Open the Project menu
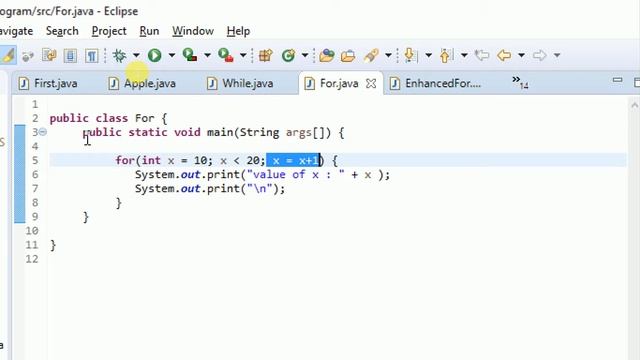 point(109,31)
